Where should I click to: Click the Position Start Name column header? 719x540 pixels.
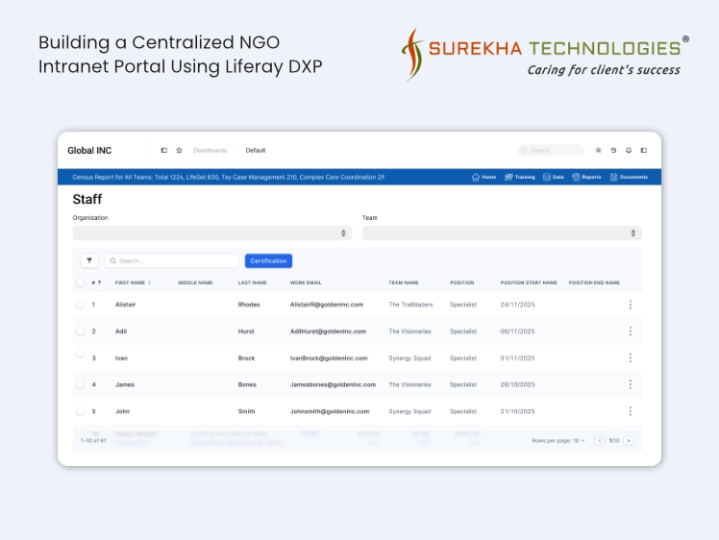pos(529,282)
